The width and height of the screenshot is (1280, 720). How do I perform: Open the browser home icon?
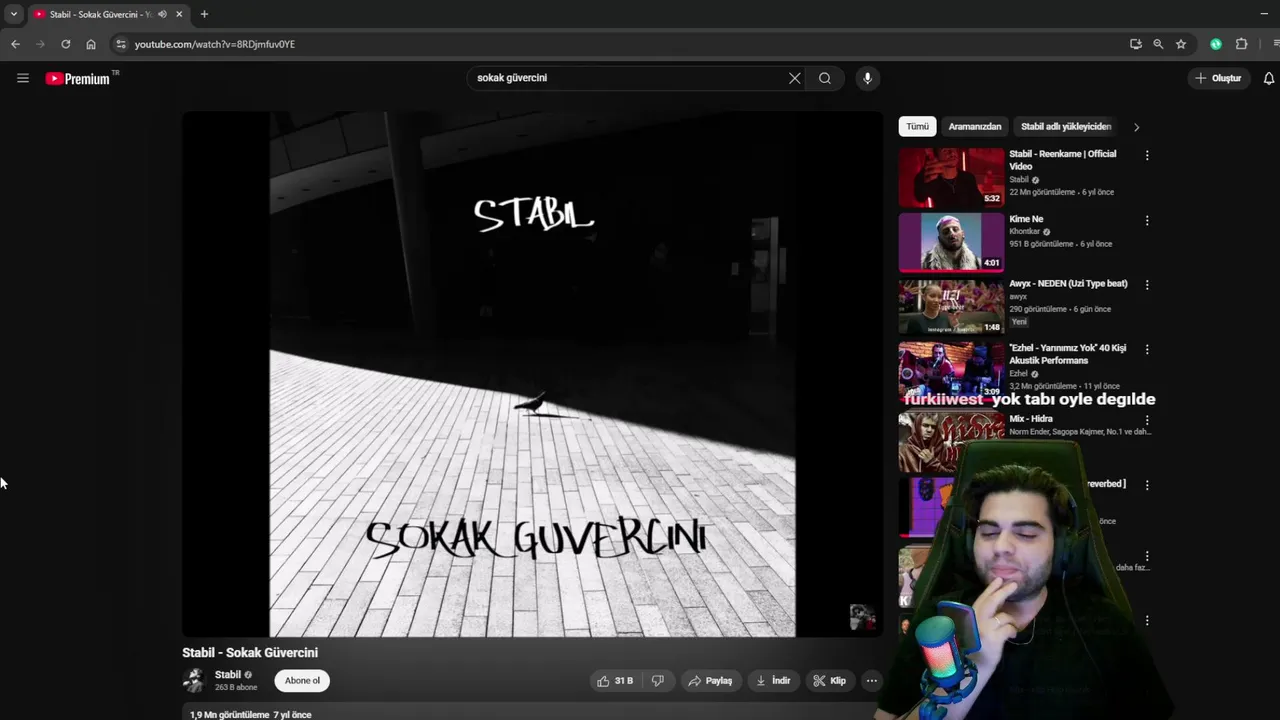[91, 44]
